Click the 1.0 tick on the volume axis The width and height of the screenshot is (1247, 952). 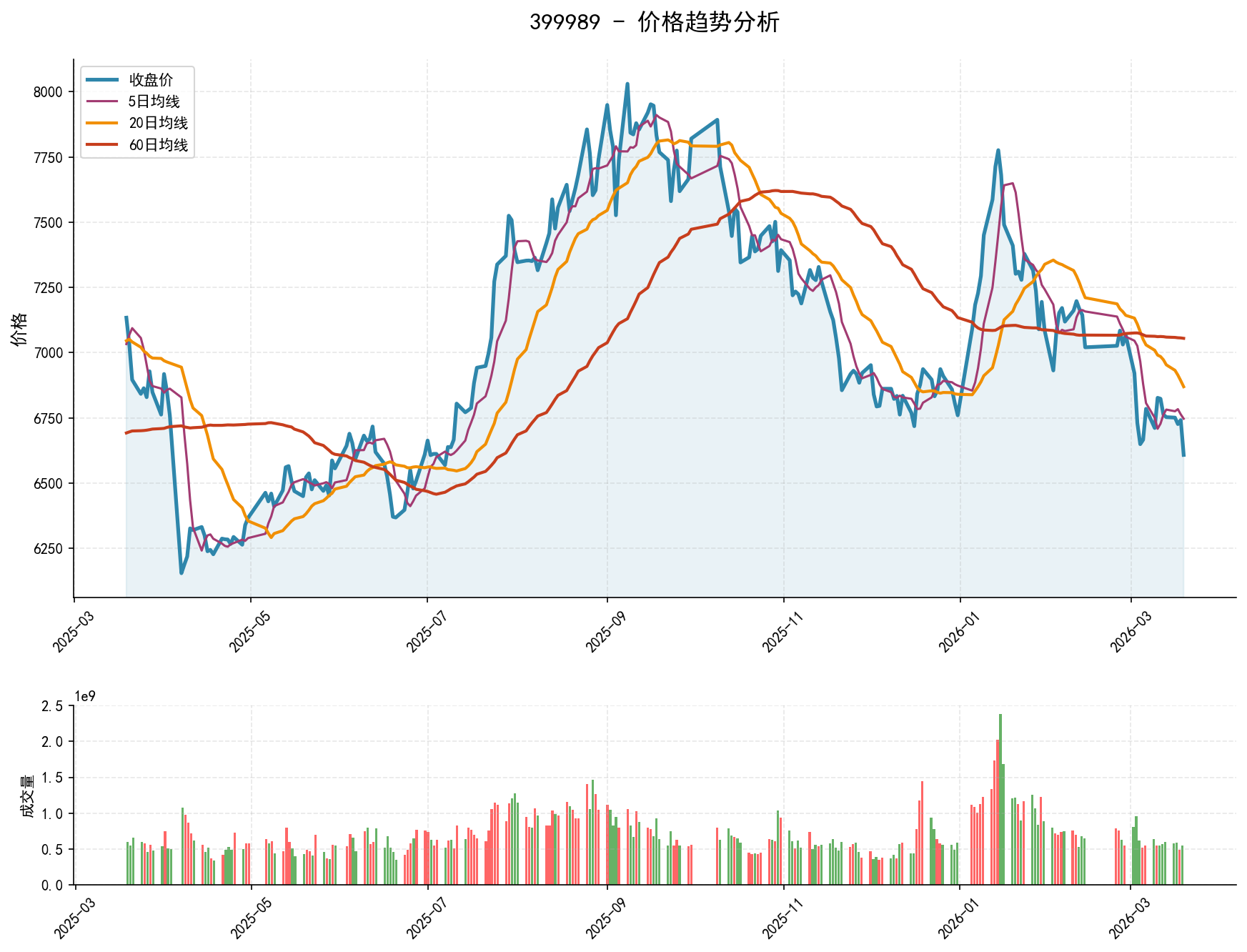[52, 814]
